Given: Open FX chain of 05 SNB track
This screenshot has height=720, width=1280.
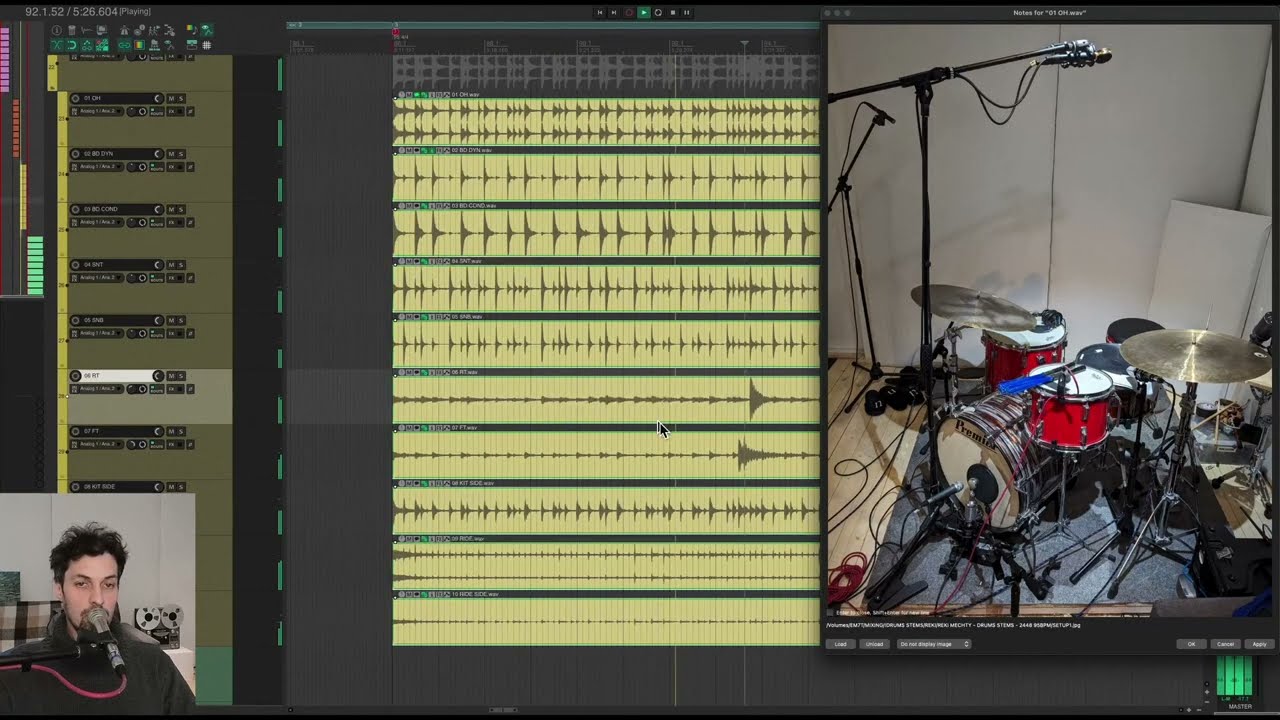Looking at the screenshot, I should click(171, 333).
